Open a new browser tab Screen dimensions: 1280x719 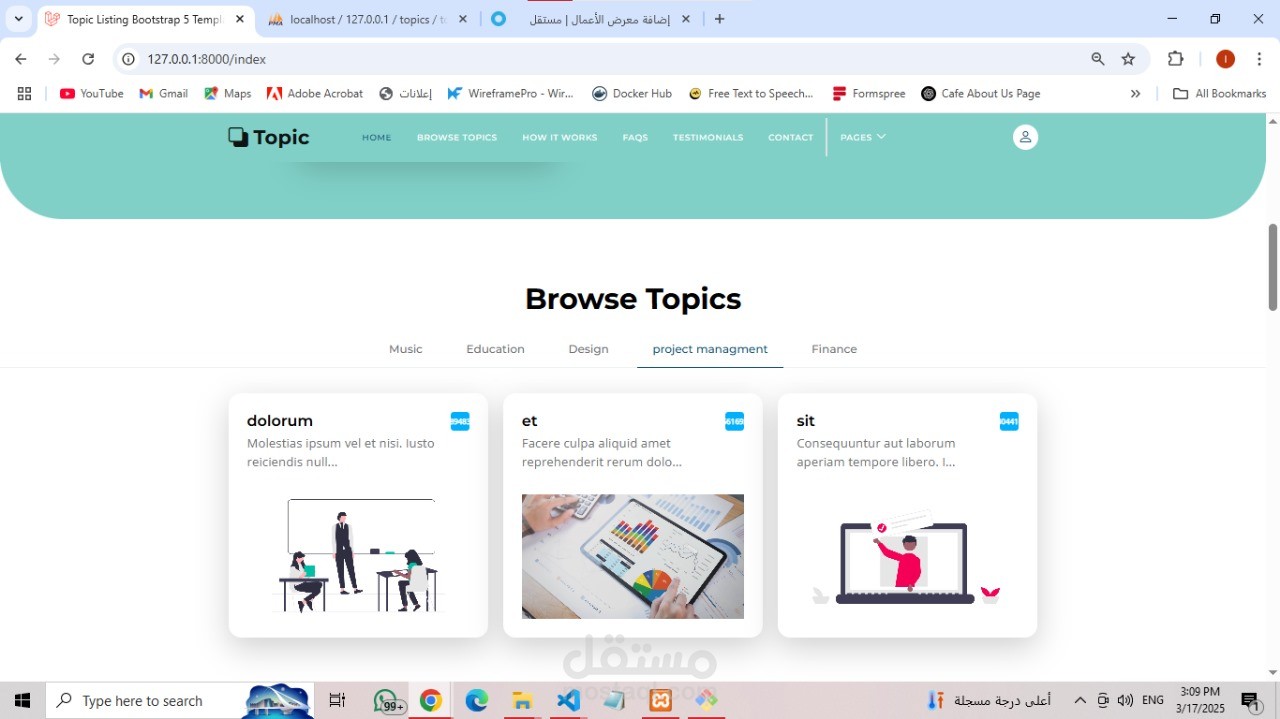pos(719,19)
